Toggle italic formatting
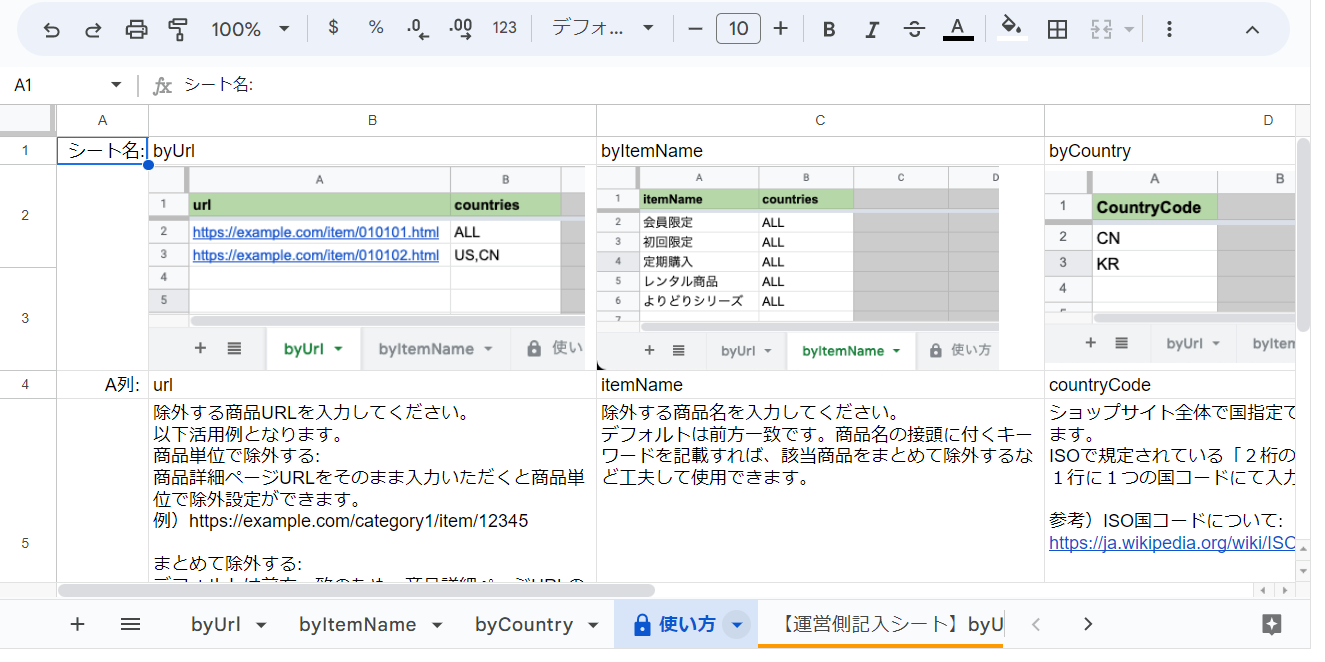 pyautogui.click(x=871, y=29)
